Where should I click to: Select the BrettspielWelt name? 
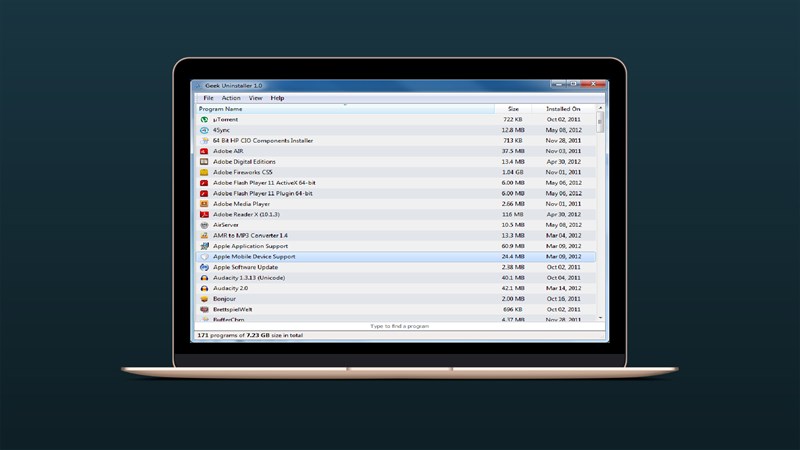click(233, 309)
